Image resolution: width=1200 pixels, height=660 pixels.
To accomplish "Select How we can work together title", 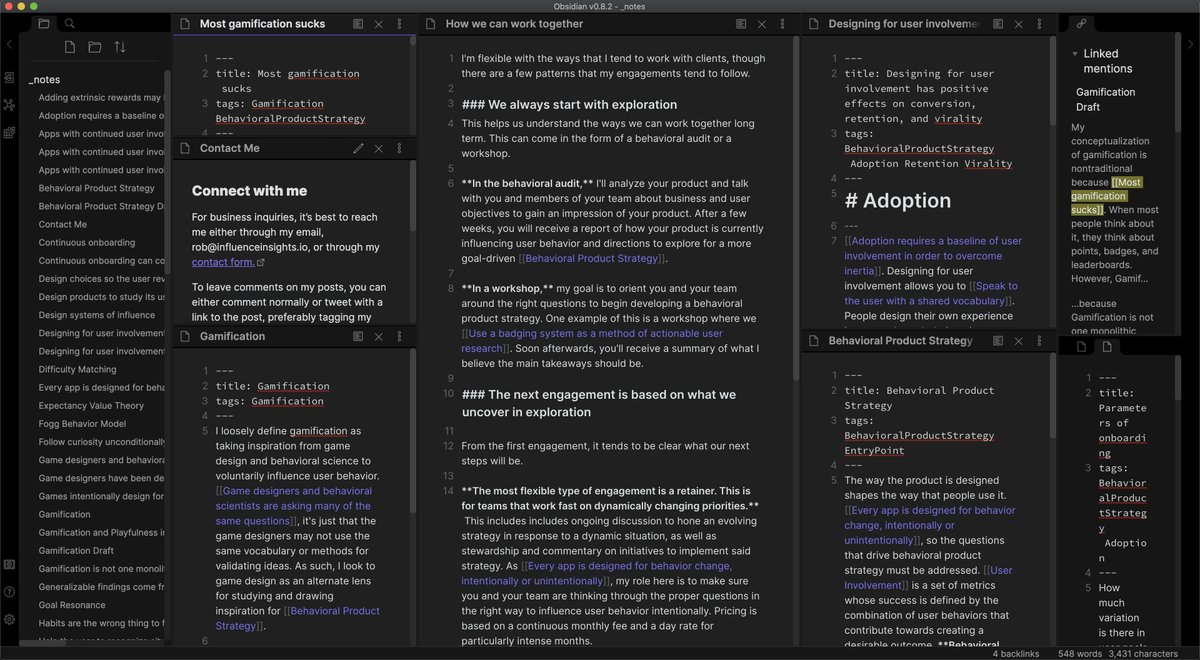I will 514,24.
